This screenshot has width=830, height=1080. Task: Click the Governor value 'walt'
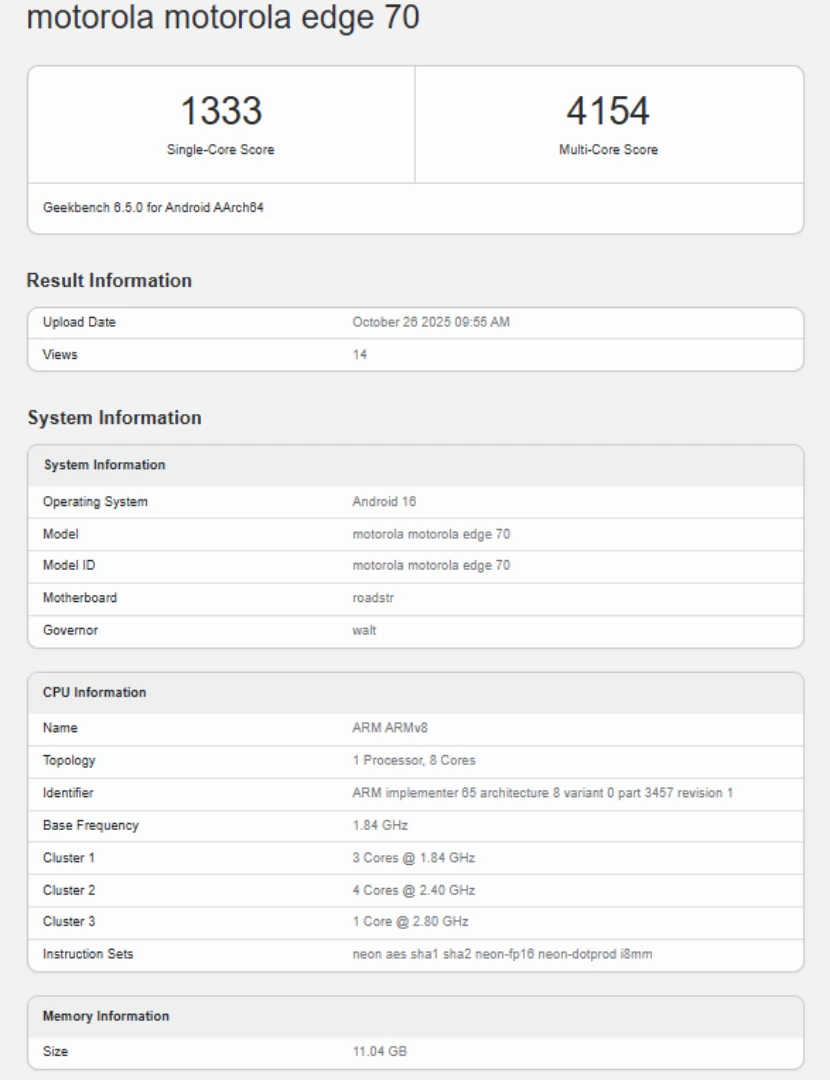tap(364, 630)
